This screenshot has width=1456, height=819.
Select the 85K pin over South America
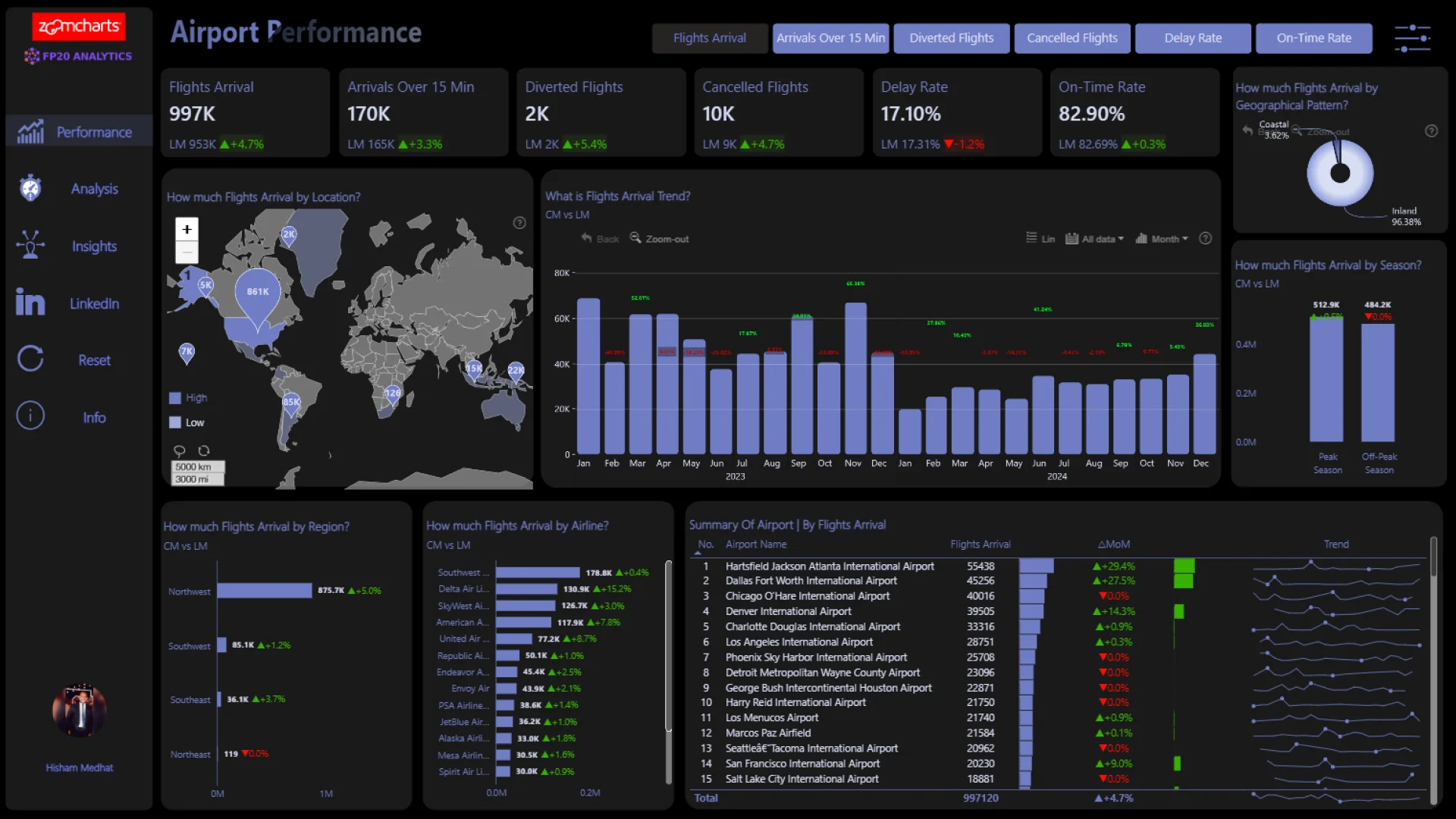tap(291, 404)
